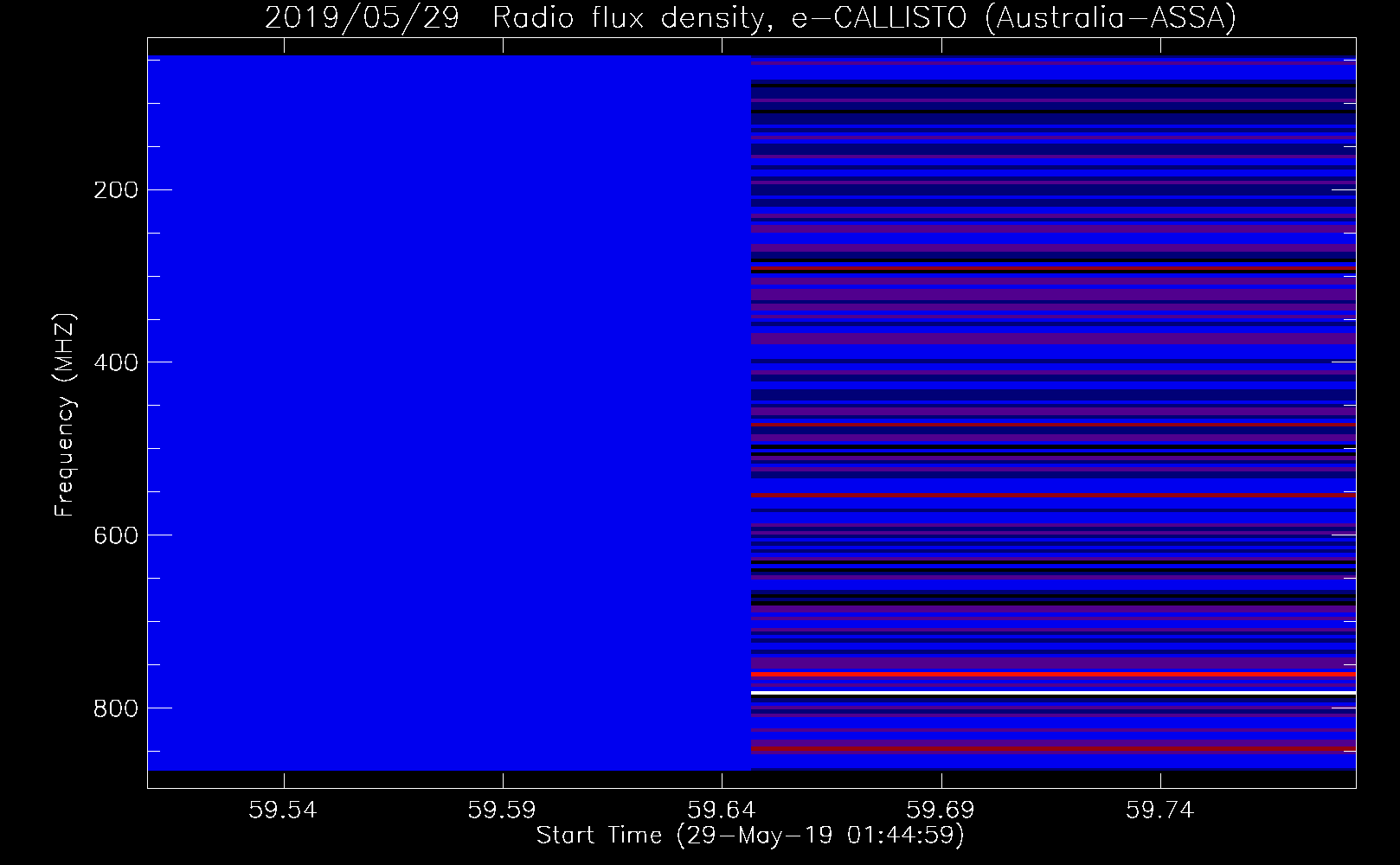Click the 'Start Time (29-May-19 01:44:59)' label
This screenshot has width=1400, height=865.
click(750, 836)
